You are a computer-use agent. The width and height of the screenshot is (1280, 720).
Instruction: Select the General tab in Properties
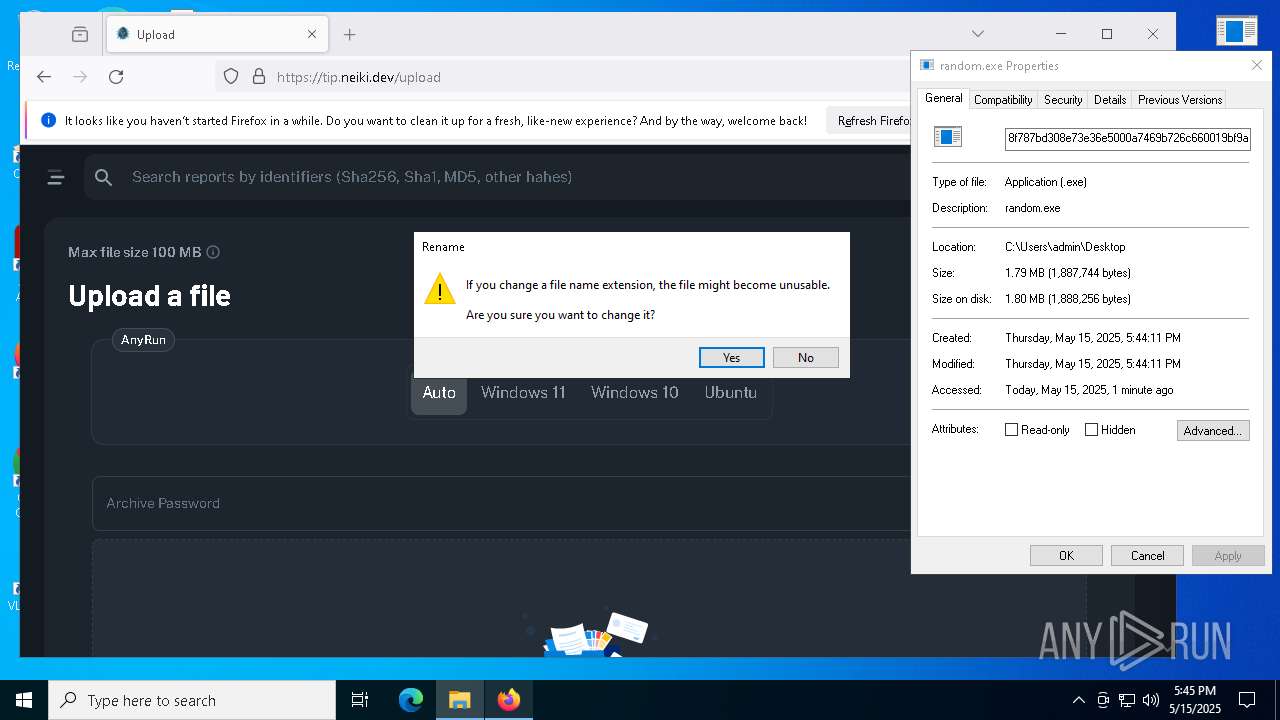point(943,98)
